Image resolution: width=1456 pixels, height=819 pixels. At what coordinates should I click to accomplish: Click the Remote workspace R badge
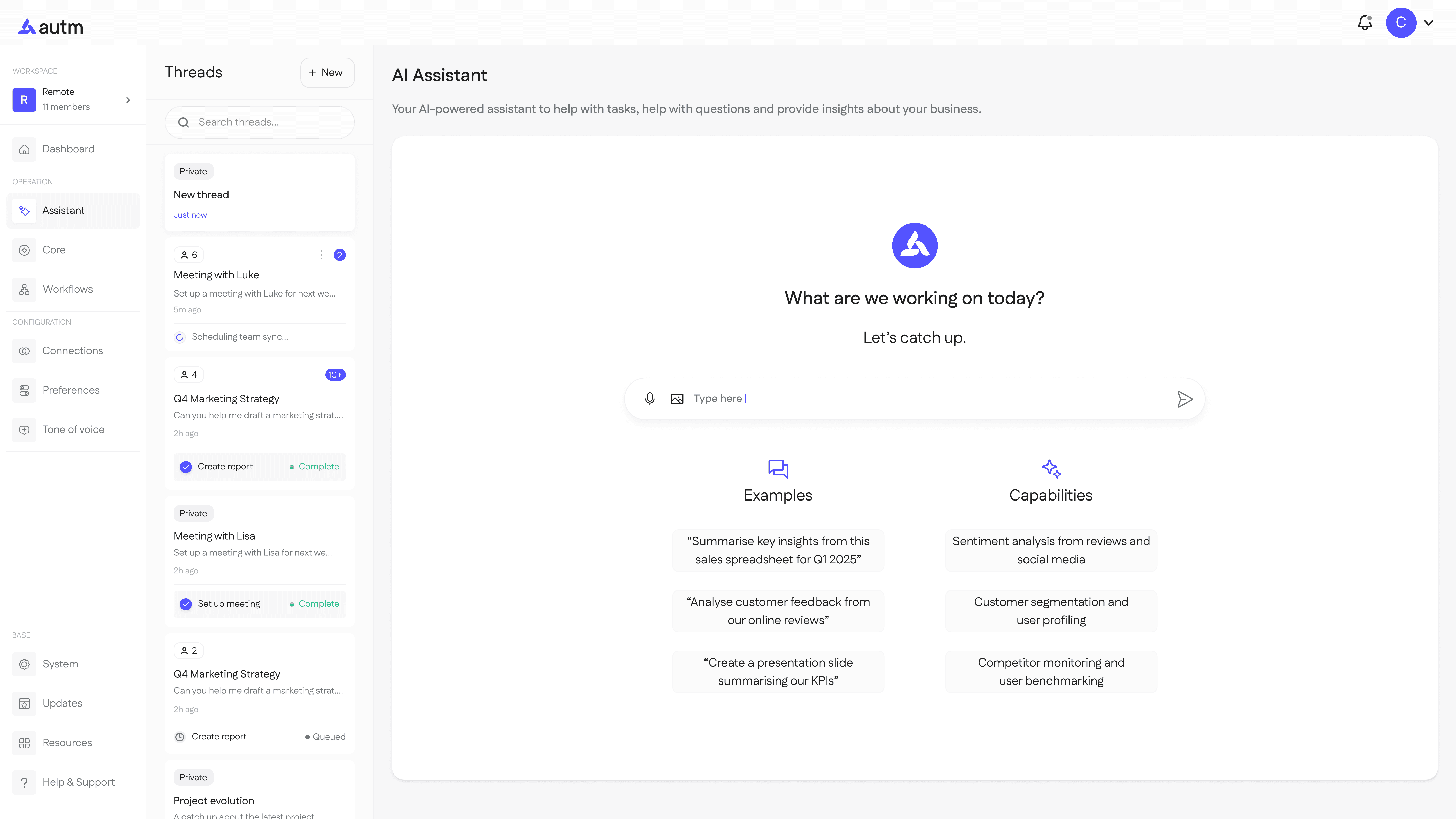(x=24, y=100)
